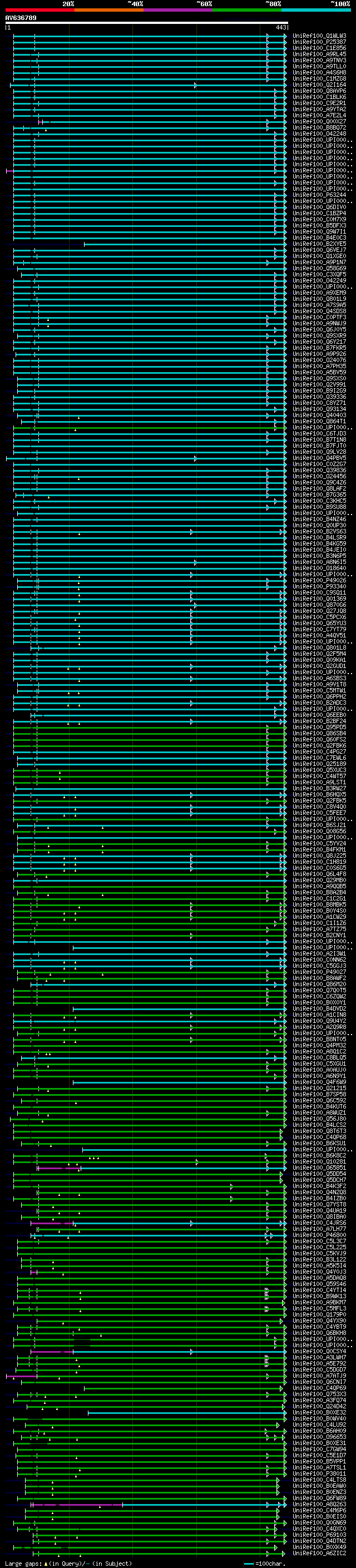The width and height of the screenshot is (356, 1568).
Task: Select the UniRef100_P63244 label
Action: pos(319,195)
